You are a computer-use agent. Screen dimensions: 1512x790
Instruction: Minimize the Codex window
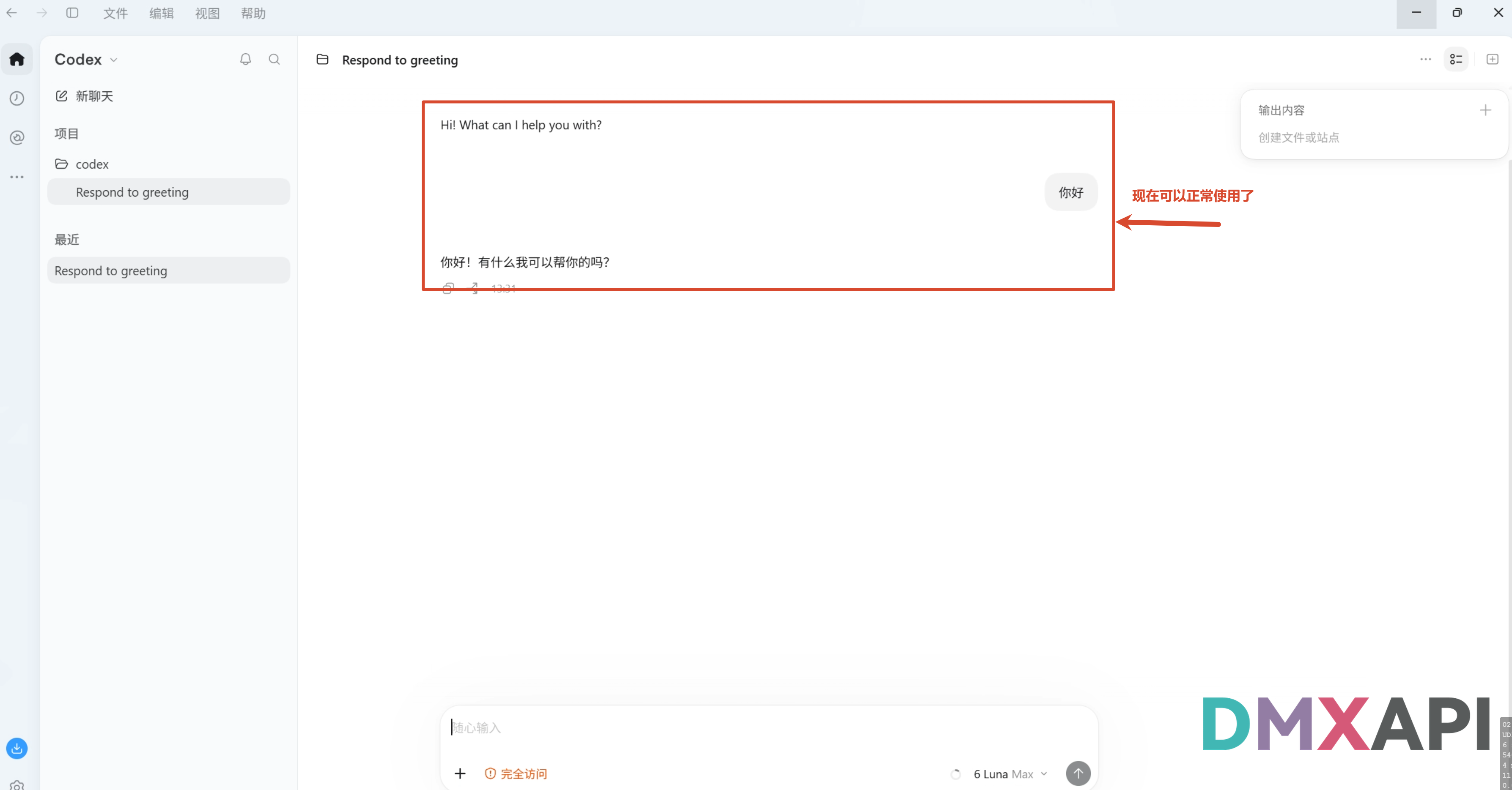(x=1416, y=13)
